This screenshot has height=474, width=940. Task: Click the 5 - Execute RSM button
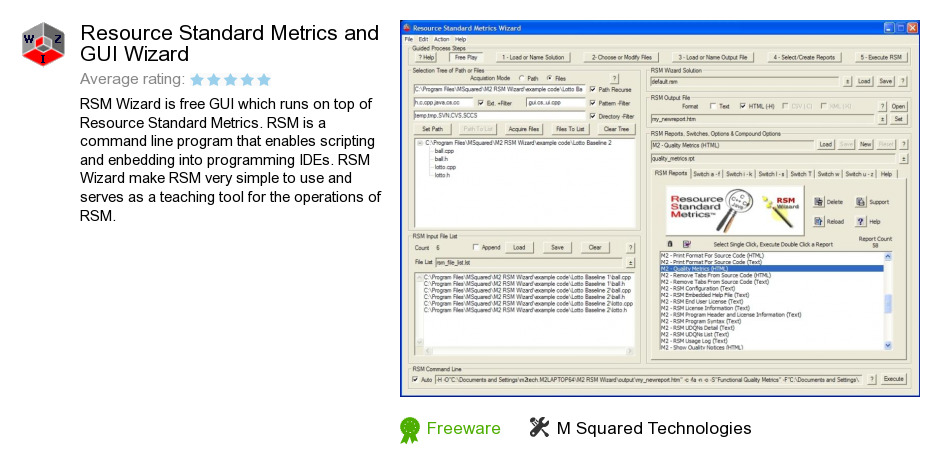881,58
